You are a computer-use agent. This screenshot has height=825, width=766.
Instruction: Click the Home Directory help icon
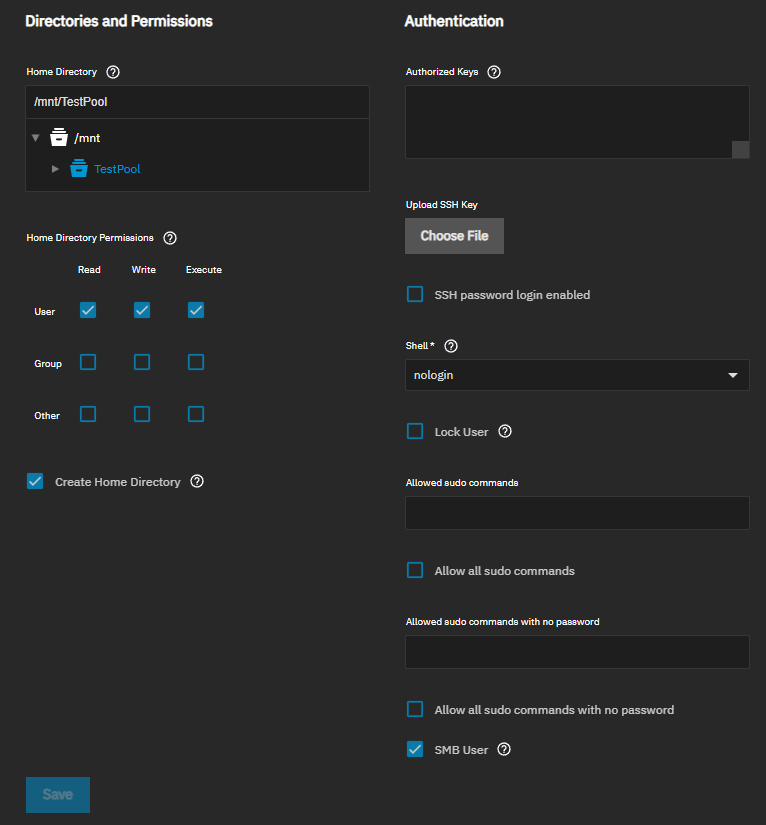click(113, 72)
